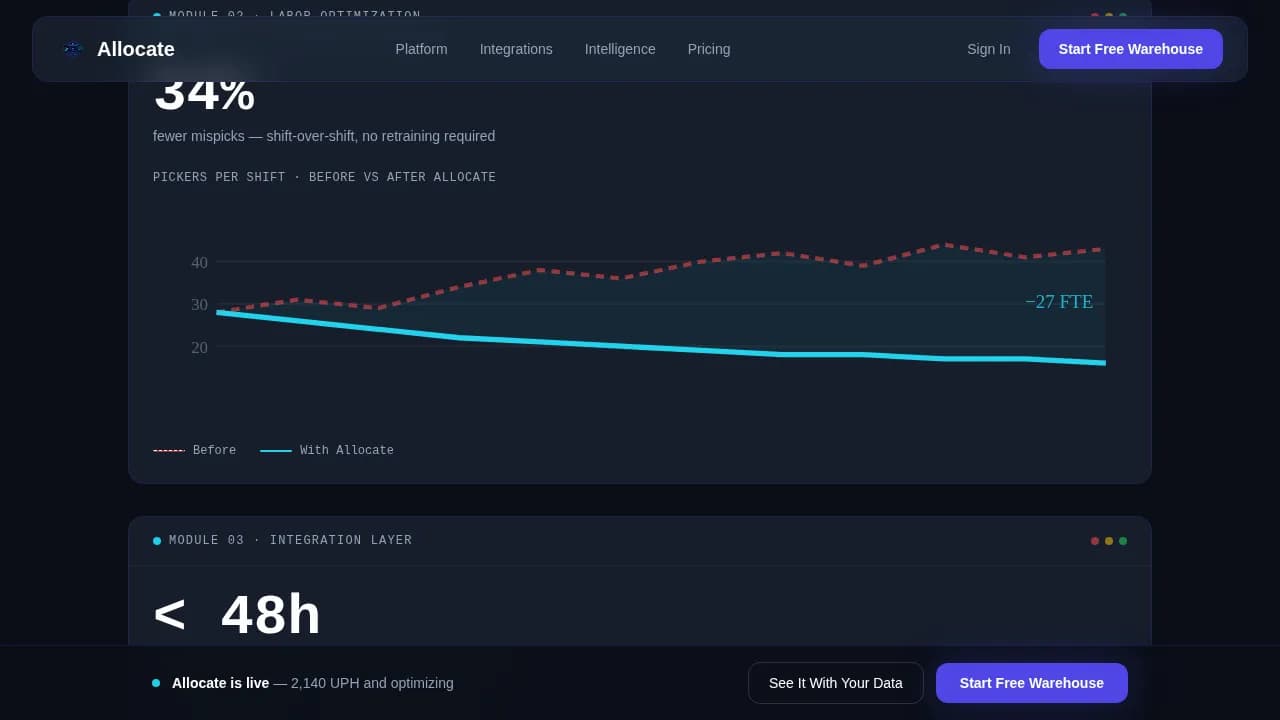
Task: Open the Allocate home brand link
Action: 118,49
